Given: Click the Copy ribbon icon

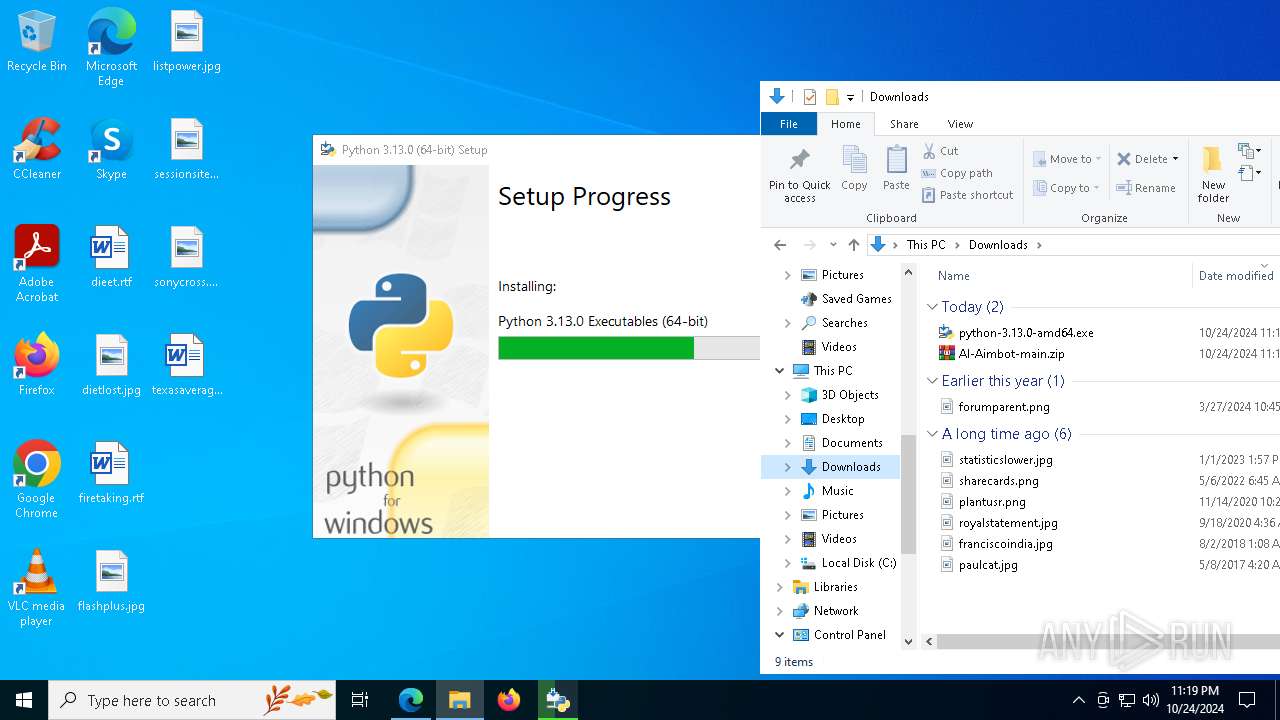Looking at the screenshot, I should (854, 168).
